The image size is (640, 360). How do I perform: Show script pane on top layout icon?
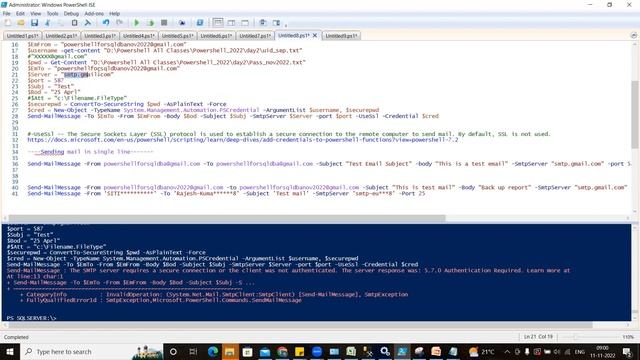pyautogui.click(x=218, y=23)
